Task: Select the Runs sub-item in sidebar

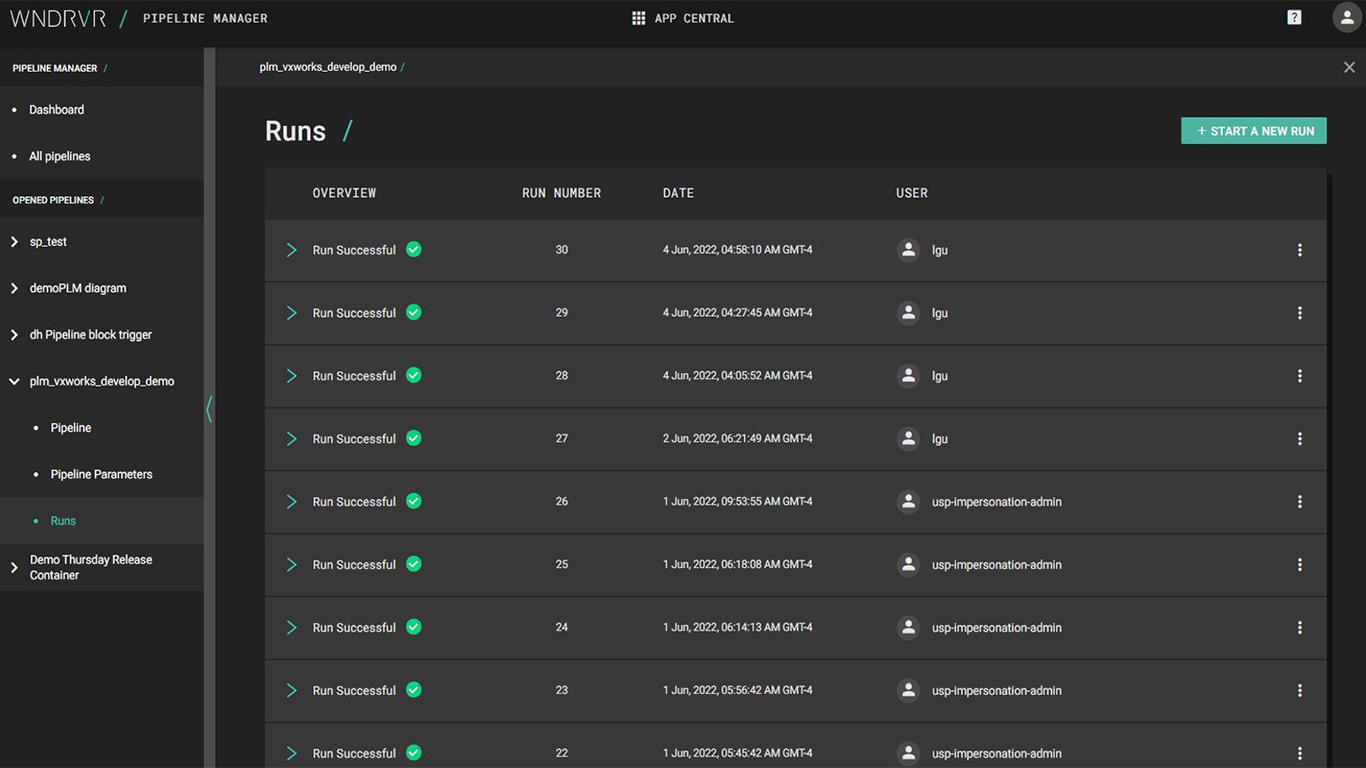Action: [x=63, y=521]
